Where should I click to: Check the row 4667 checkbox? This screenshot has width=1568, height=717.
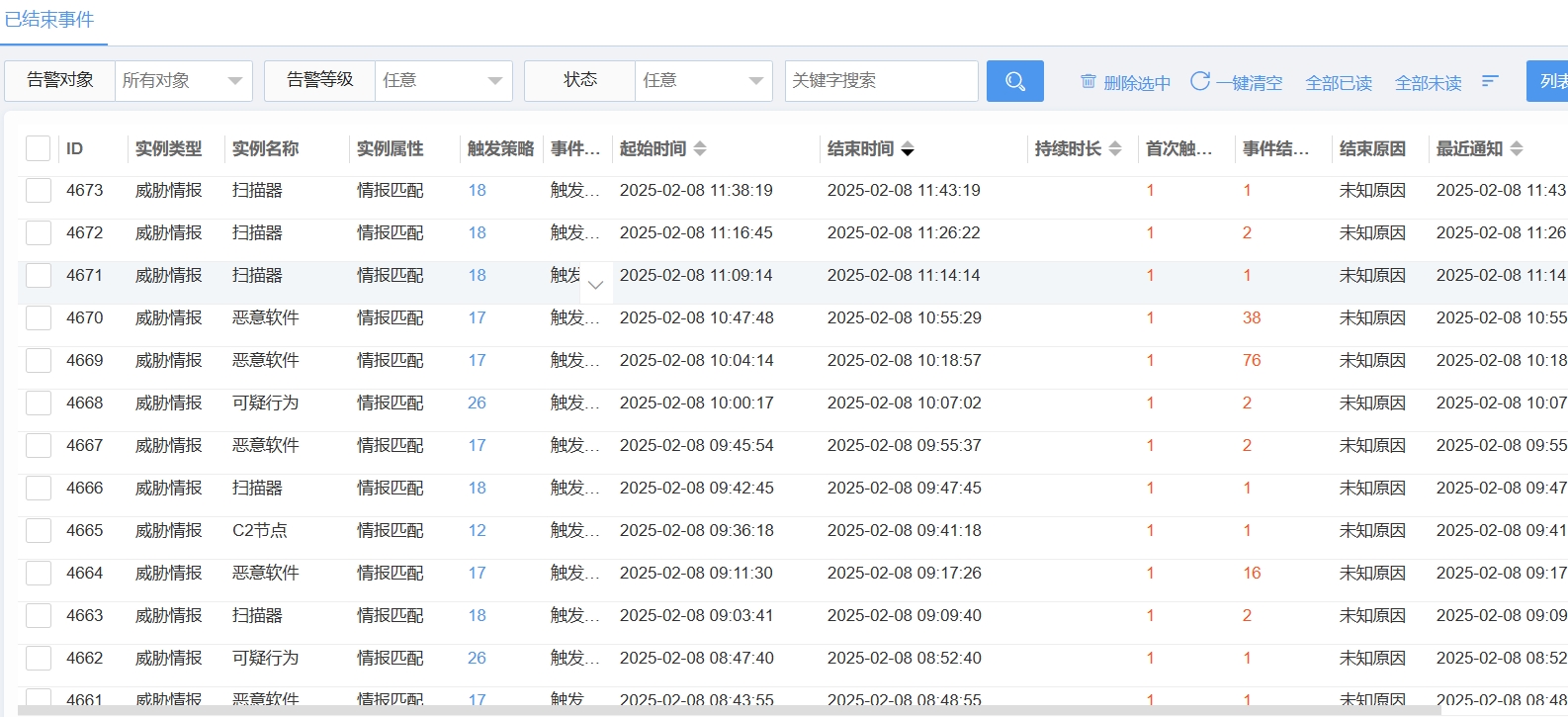click(39, 445)
